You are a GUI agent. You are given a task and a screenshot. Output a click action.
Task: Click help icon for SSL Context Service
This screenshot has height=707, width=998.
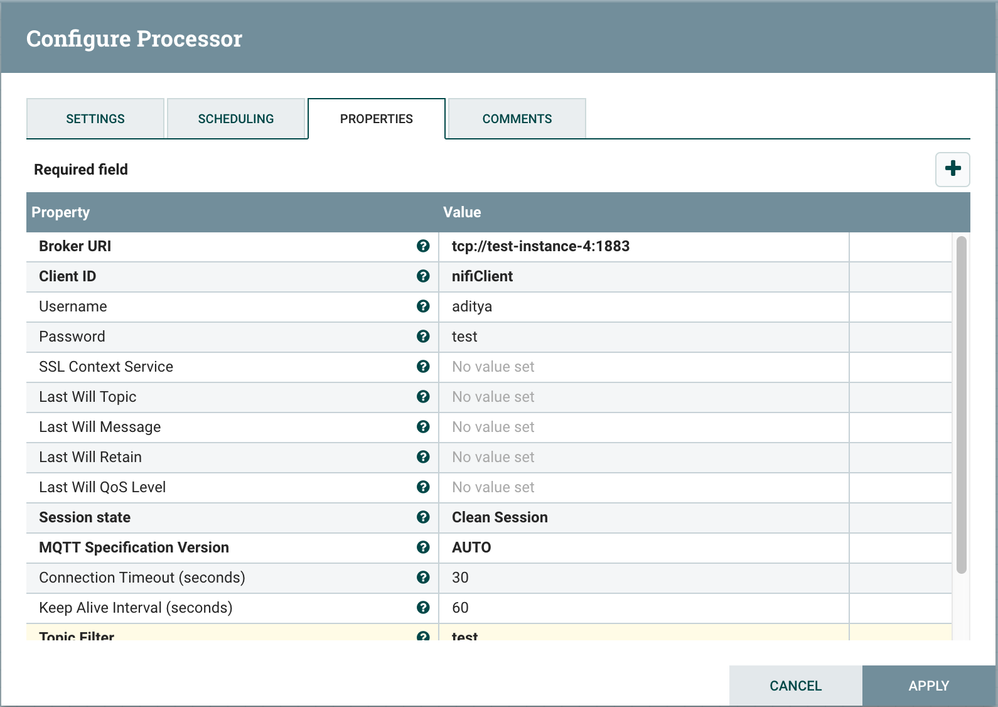point(423,366)
